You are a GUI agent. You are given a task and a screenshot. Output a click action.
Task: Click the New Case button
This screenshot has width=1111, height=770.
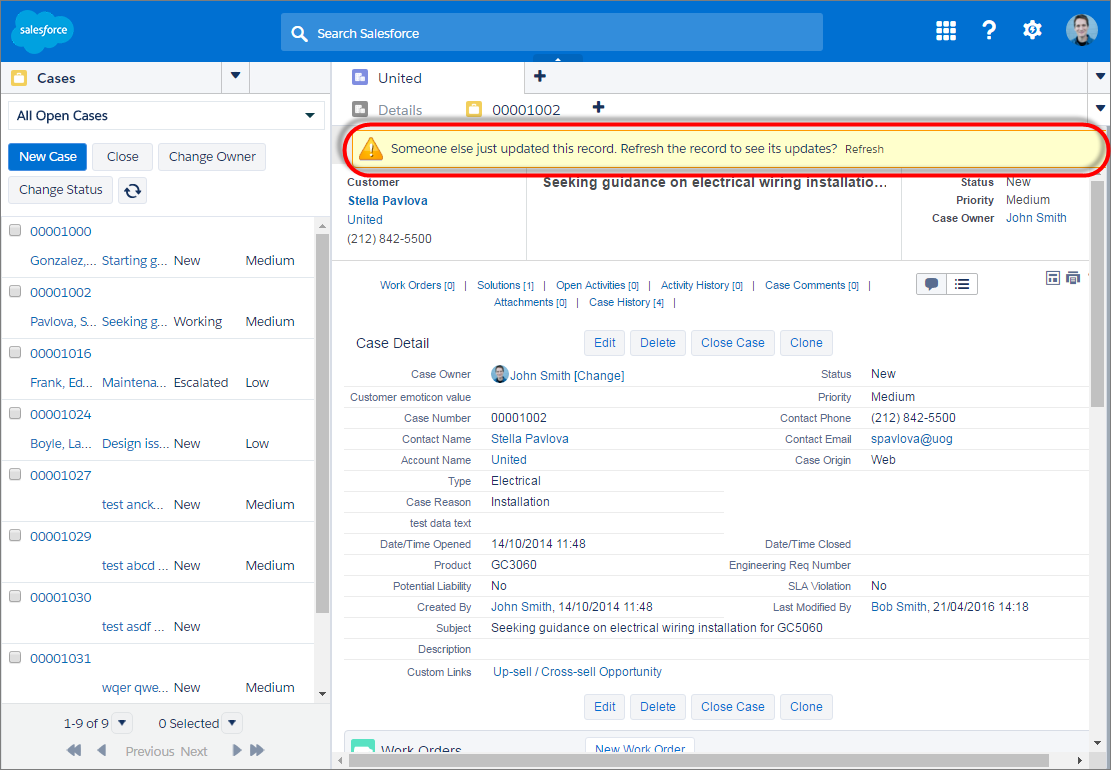[47, 157]
